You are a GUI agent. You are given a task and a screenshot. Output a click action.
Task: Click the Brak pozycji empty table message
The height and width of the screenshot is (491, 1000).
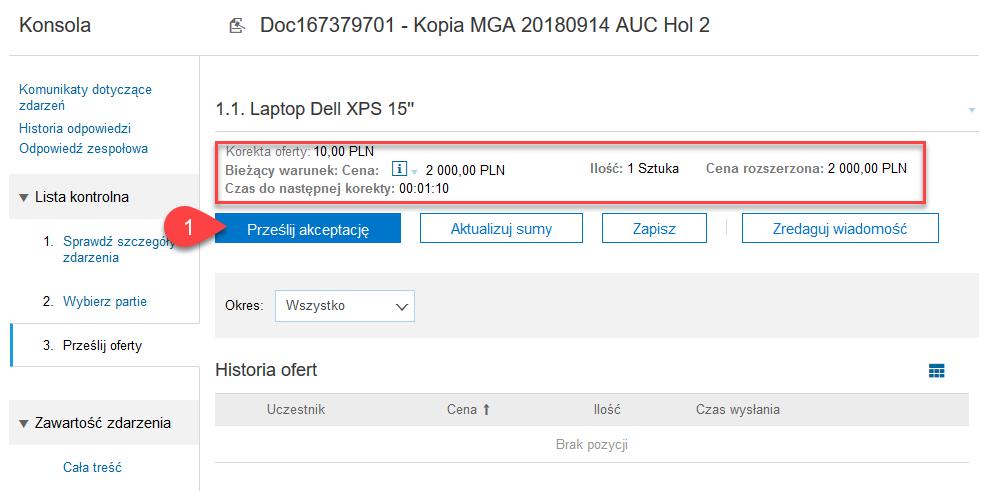(x=592, y=445)
